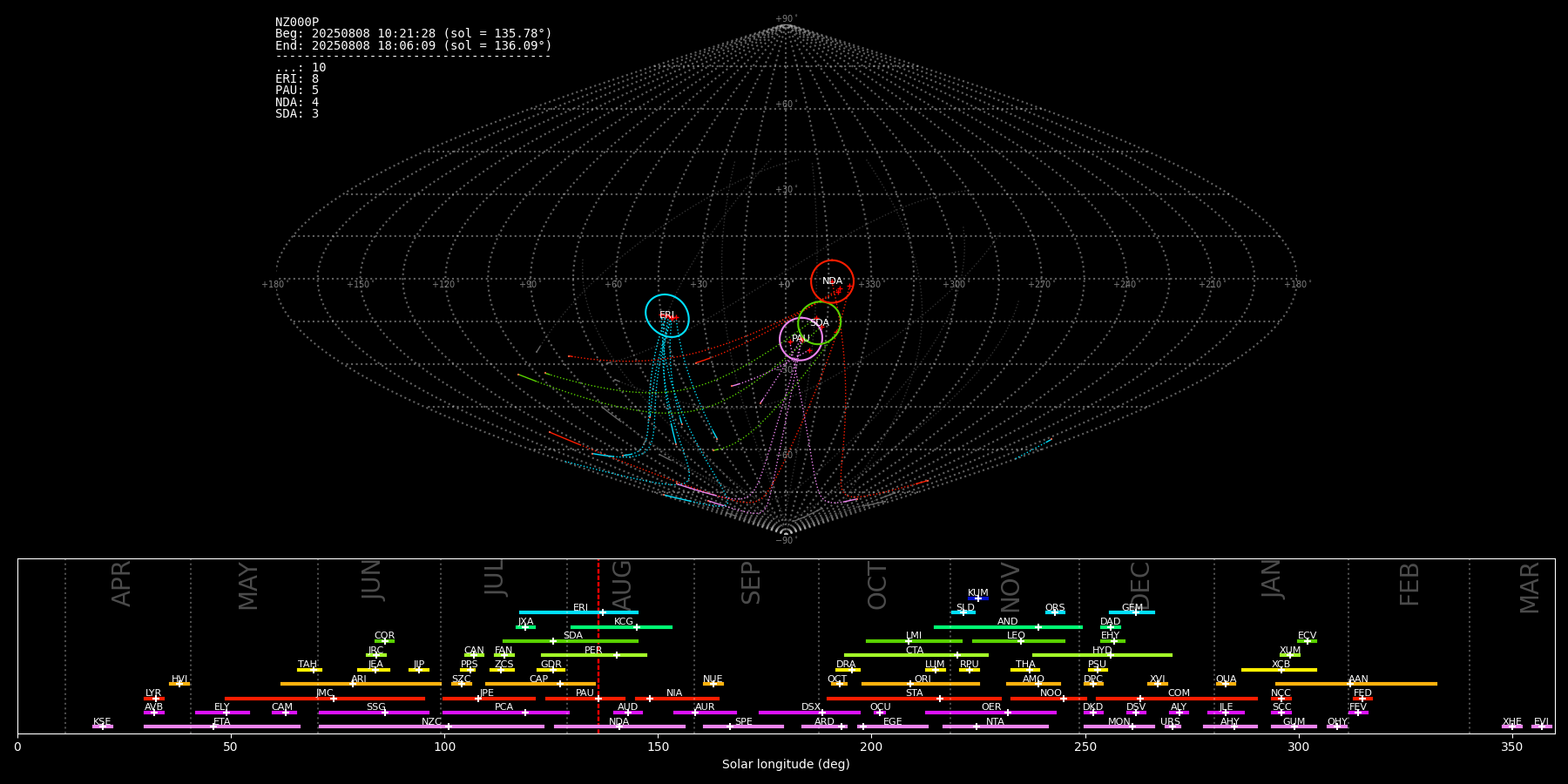Click the 'ERI: 8' legend count

pos(297,79)
